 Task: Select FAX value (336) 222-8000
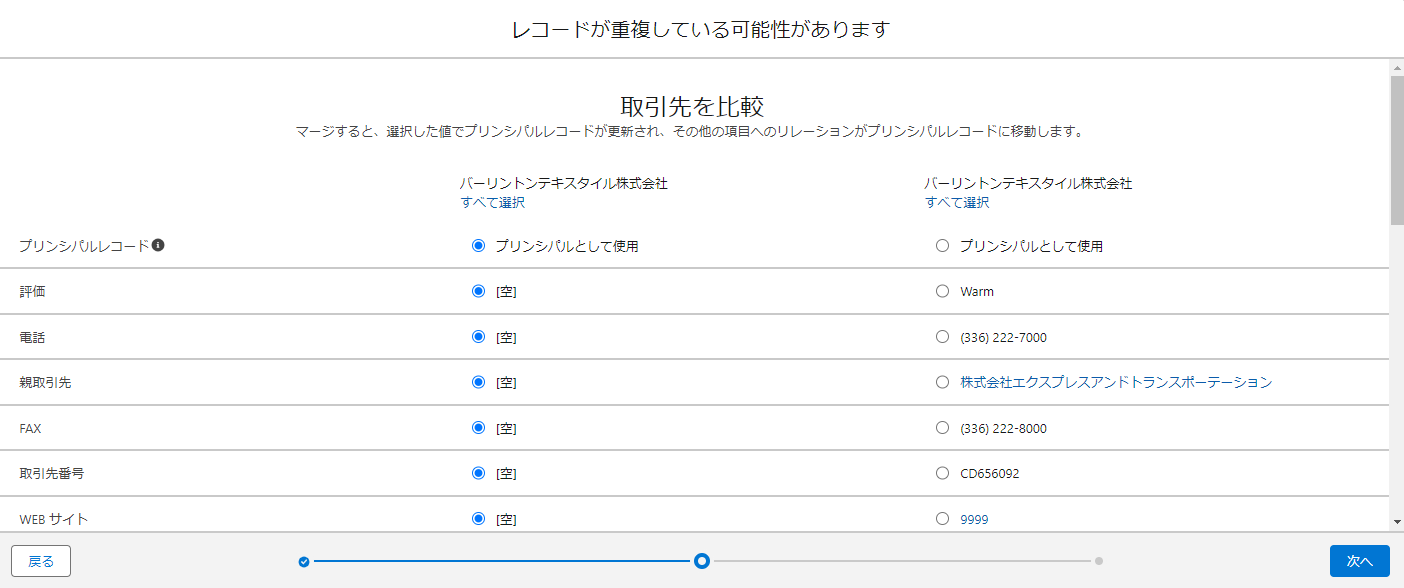pyautogui.click(x=942, y=428)
